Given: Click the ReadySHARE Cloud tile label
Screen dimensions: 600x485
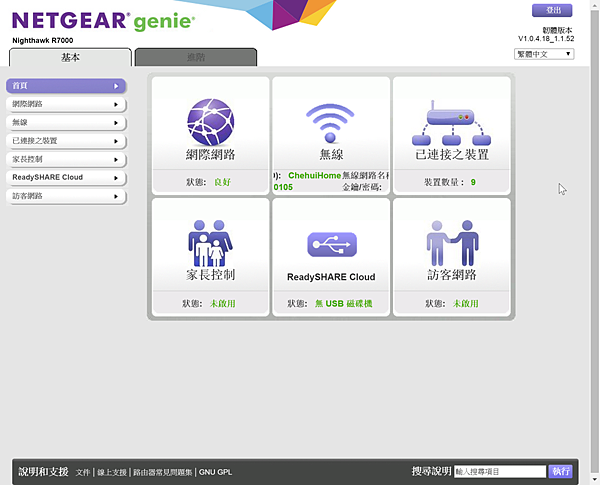Looking at the screenshot, I should 331,277.
